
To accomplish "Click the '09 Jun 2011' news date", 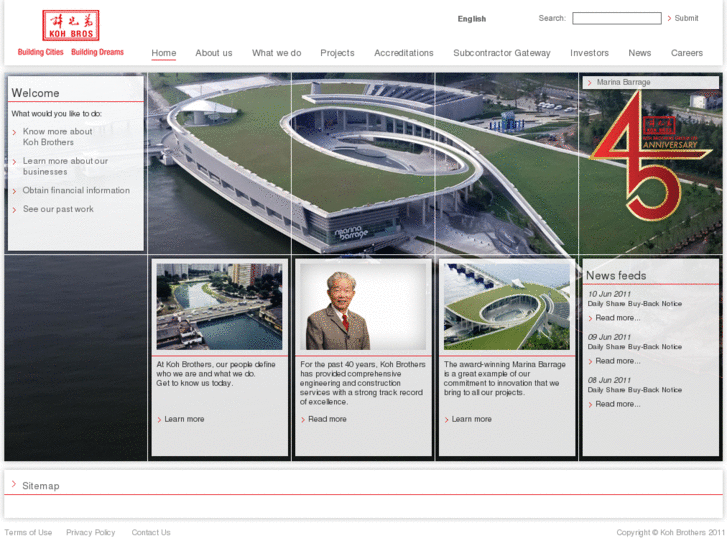I will pos(609,337).
